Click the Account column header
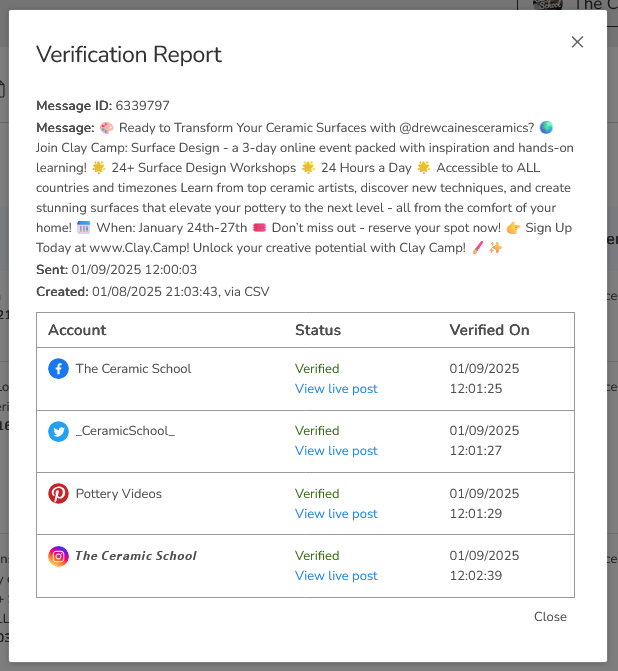 [77, 330]
